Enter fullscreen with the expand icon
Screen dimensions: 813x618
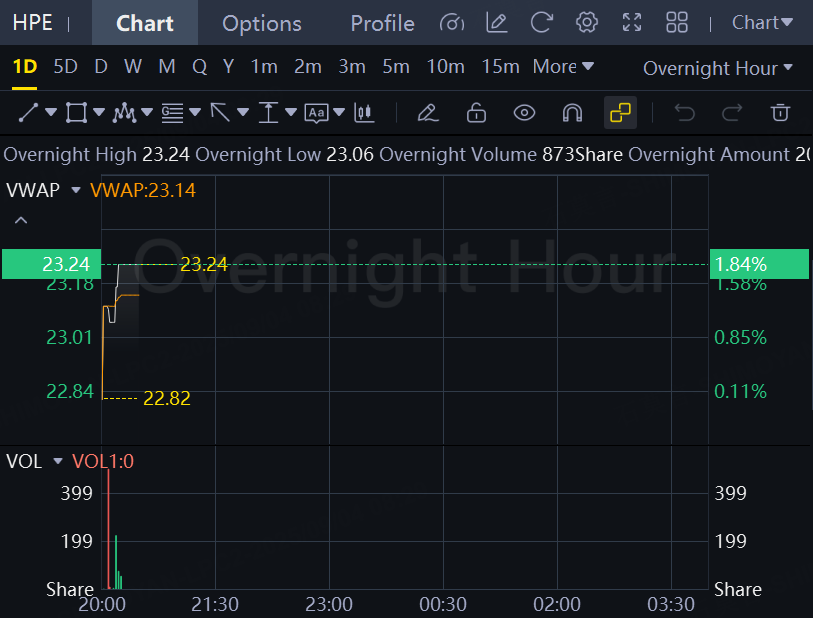[632, 23]
